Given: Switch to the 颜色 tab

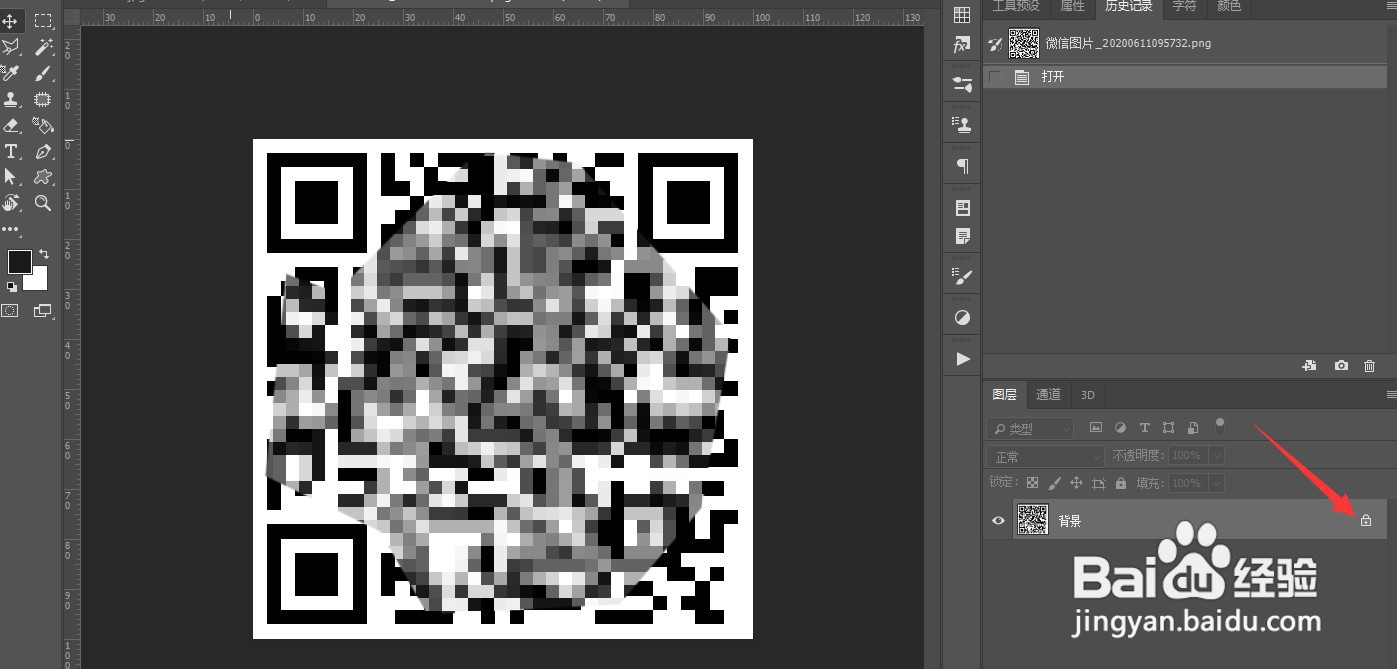Looking at the screenshot, I should [1229, 6].
